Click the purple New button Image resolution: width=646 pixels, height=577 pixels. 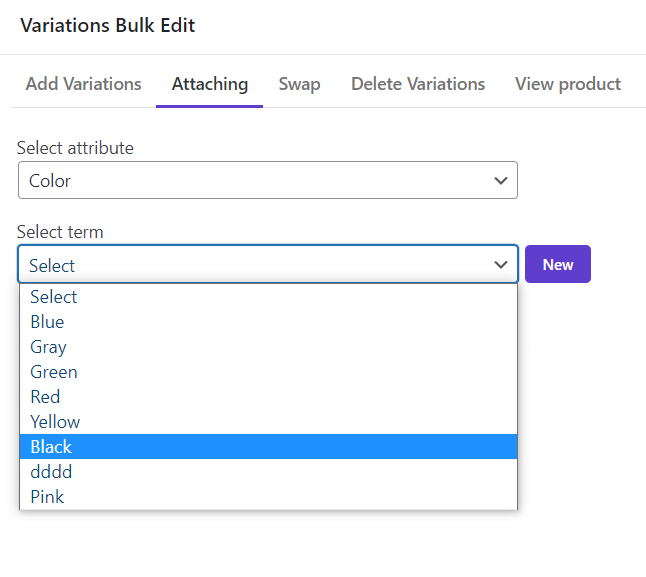pos(558,264)
